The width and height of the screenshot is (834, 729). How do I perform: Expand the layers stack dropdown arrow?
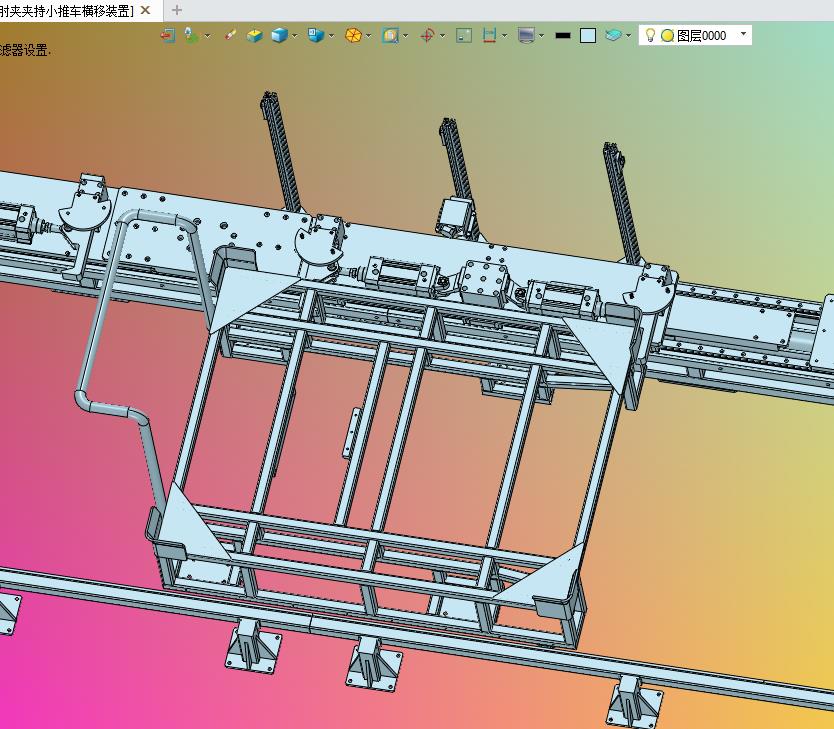[629, 36]
